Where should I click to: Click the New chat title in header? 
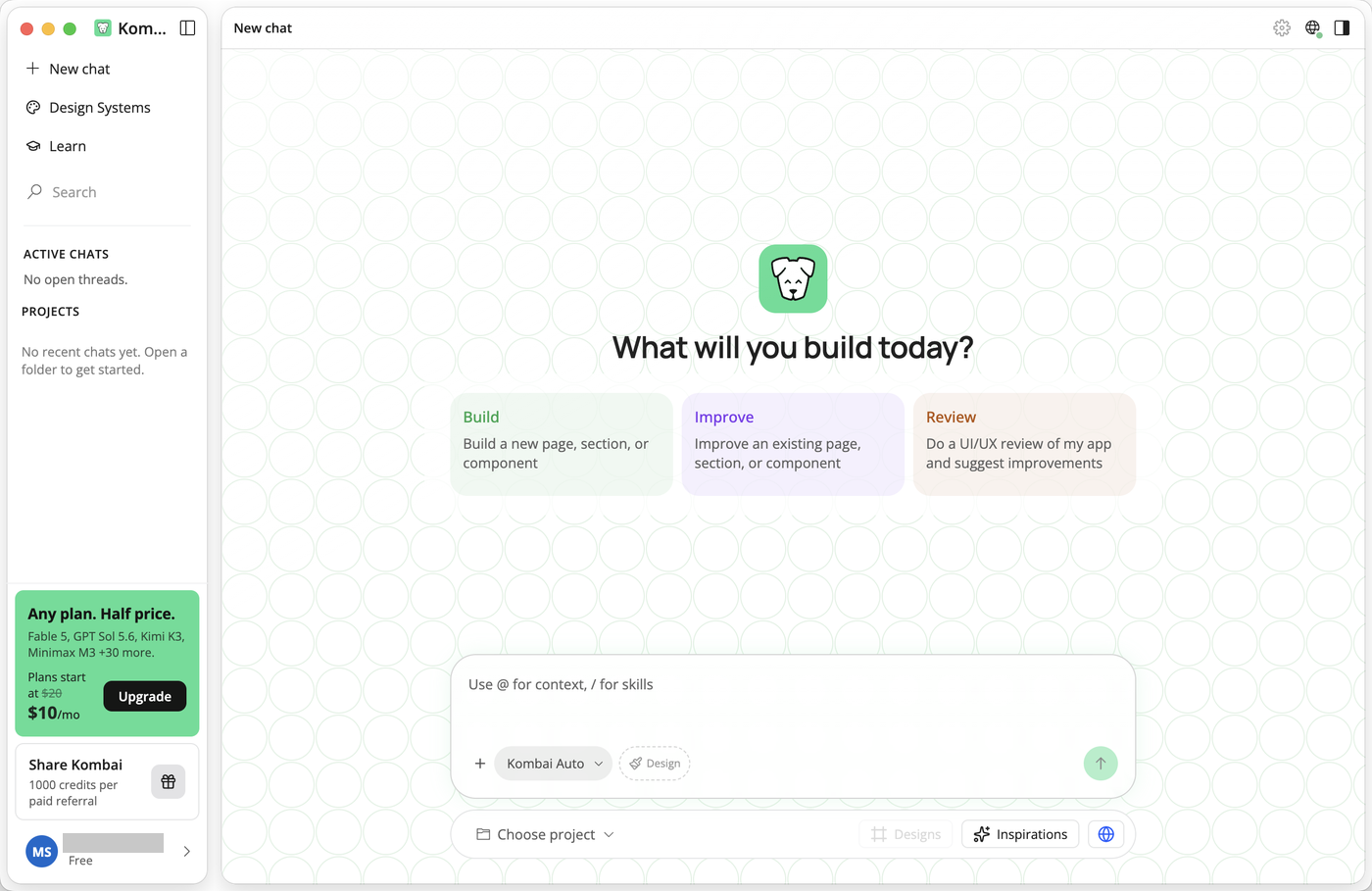tap(263, 28)
